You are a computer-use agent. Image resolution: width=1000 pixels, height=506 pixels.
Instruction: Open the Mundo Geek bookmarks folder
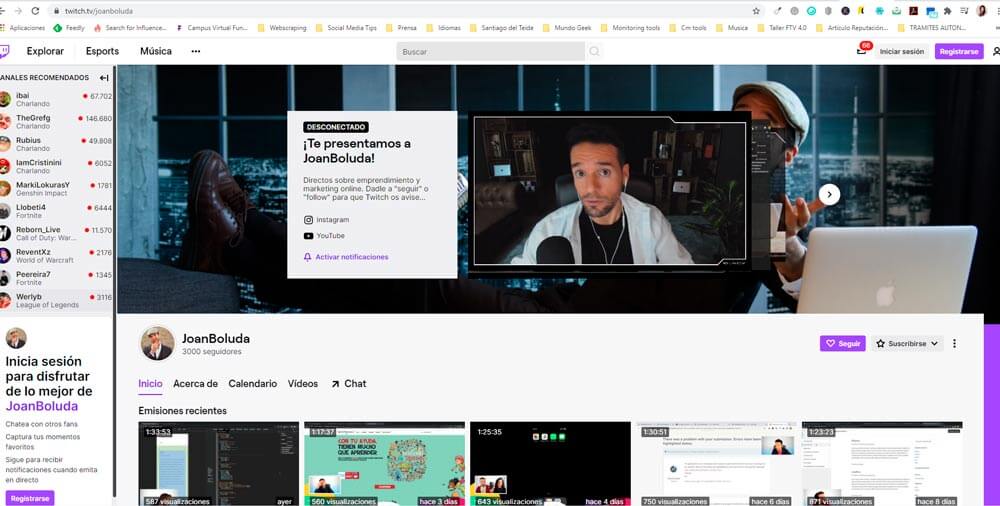[567, 28]
